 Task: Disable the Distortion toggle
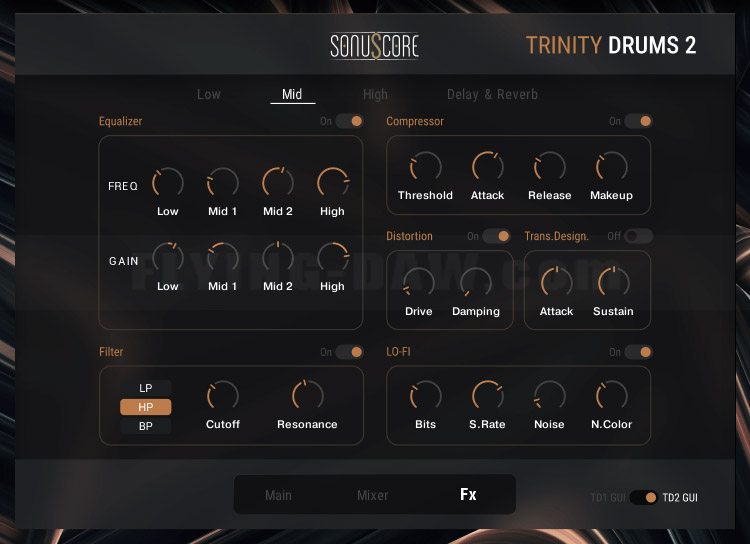coord(496,236)
